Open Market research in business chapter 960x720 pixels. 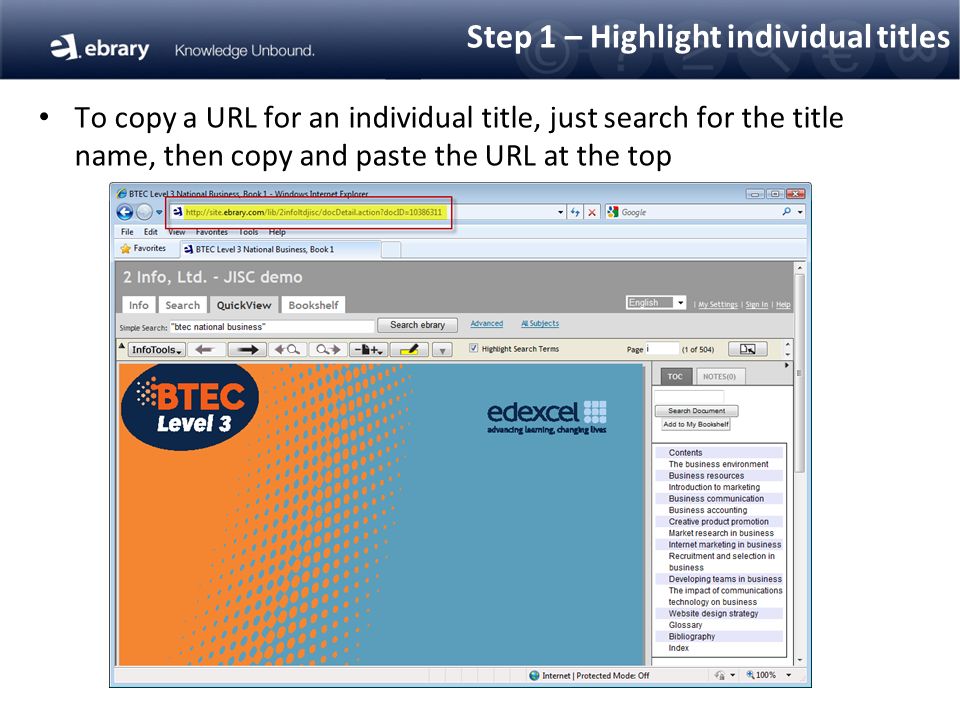tap(721, 533)
